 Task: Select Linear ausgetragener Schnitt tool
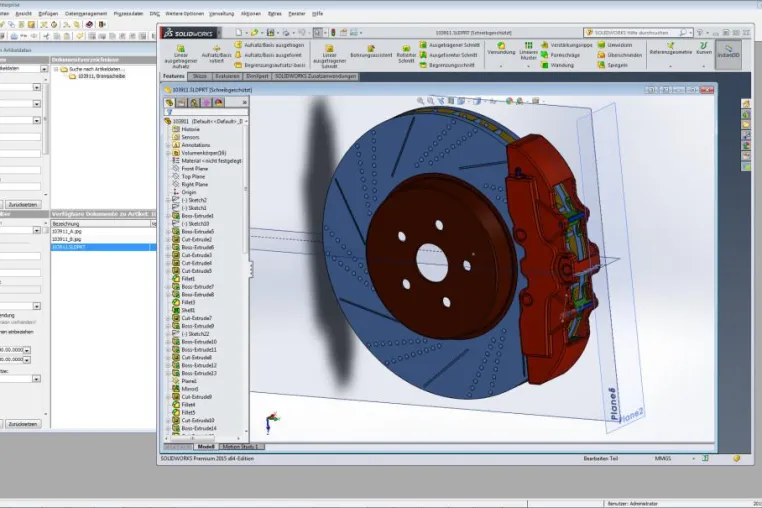click(x=329, y=56)
